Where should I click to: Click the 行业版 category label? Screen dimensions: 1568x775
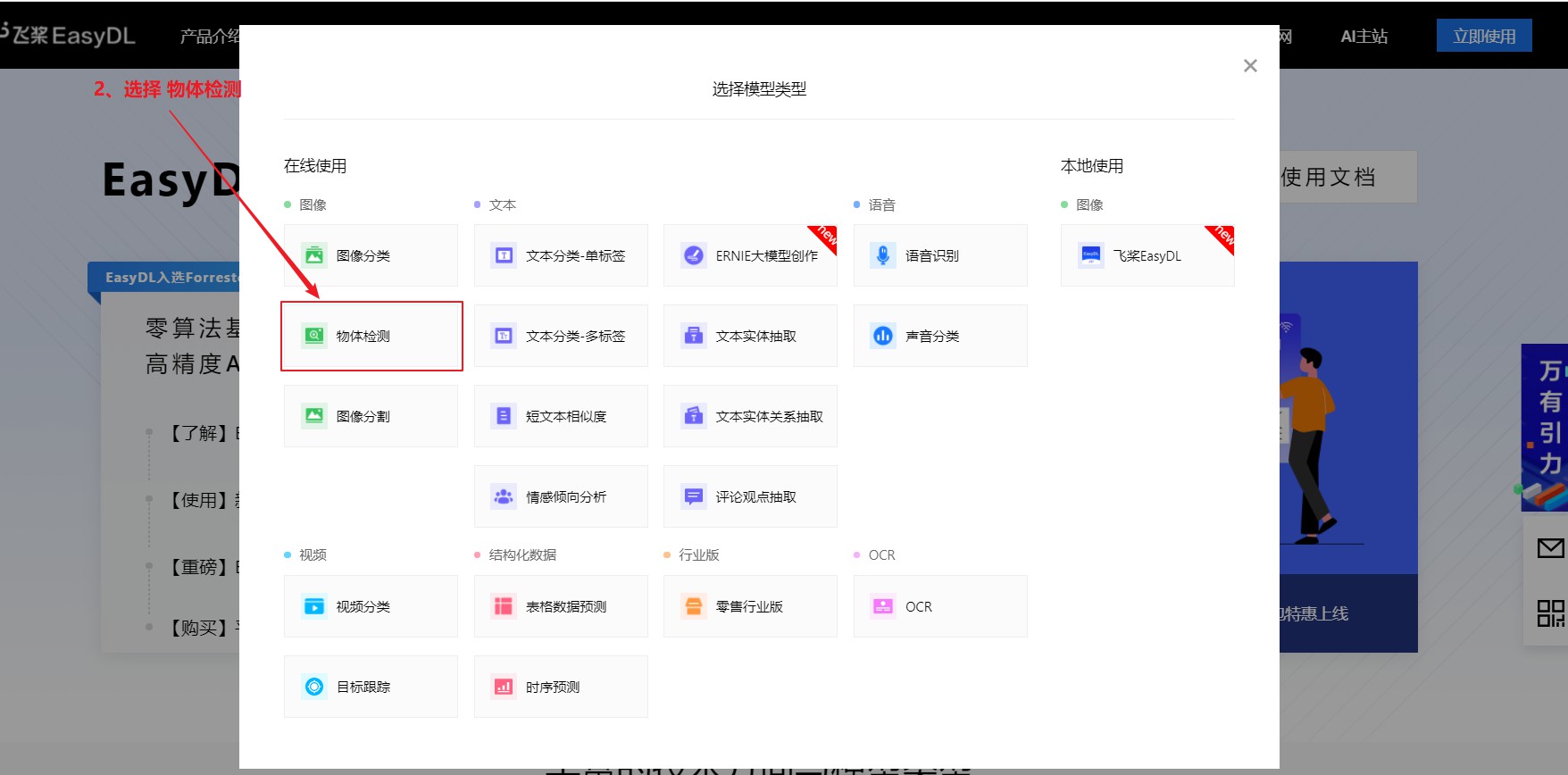pyautogui.click(x=698, y=555)
